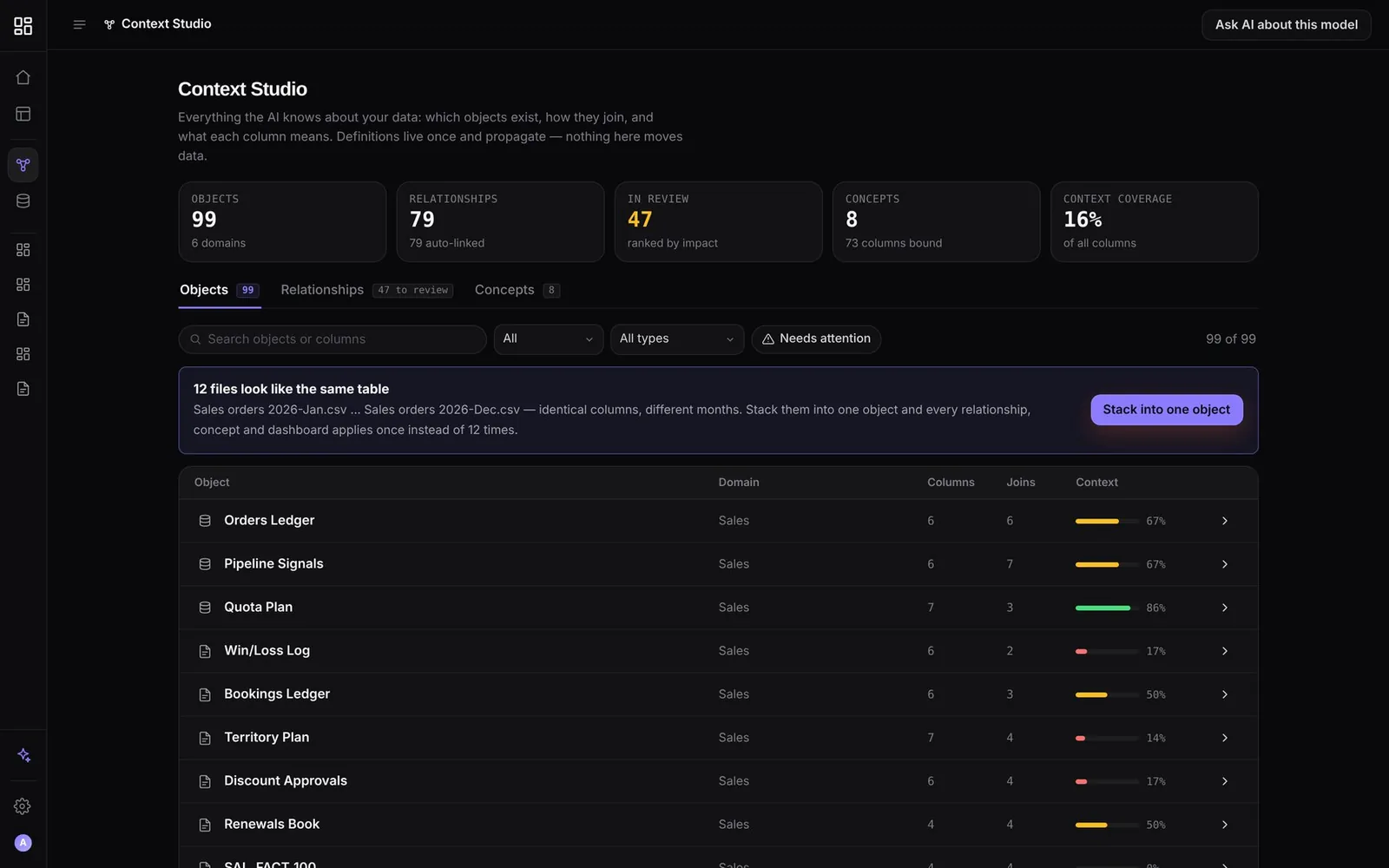Expand the Quota Plan row chevron
Image resolution: width=1389 pixels, height=868 pixels.
(1225, 608)
